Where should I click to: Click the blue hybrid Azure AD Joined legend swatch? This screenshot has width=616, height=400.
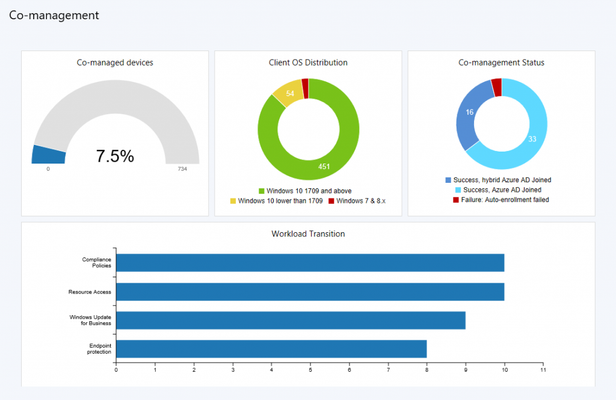tap(448, 180)
